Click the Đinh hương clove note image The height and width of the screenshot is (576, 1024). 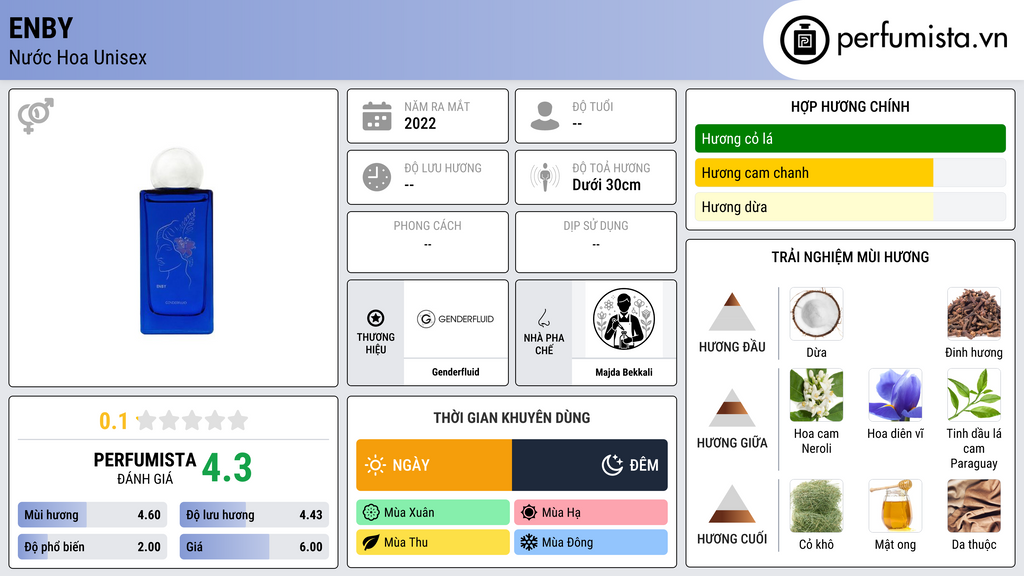(x=974, y=314)
